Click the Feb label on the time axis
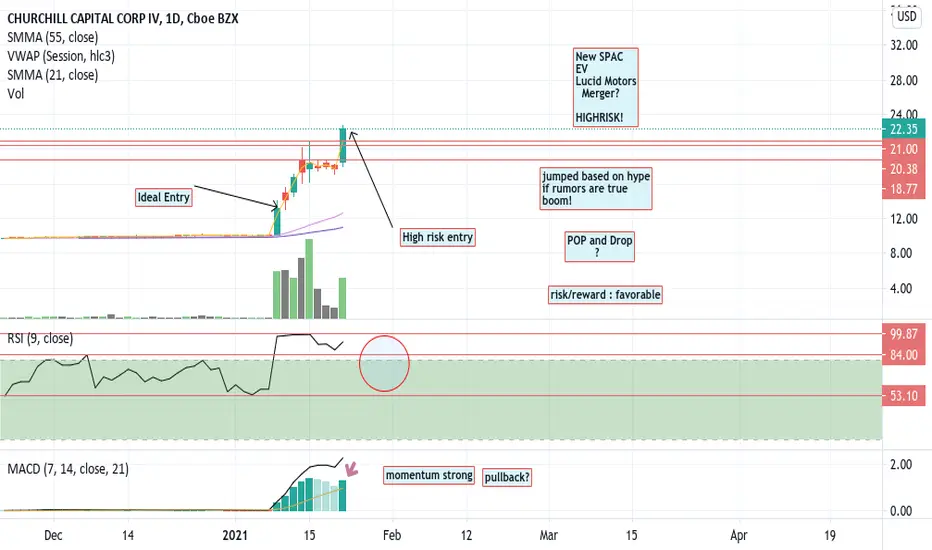This screenshot has width=932, height=550. point(392,535)
